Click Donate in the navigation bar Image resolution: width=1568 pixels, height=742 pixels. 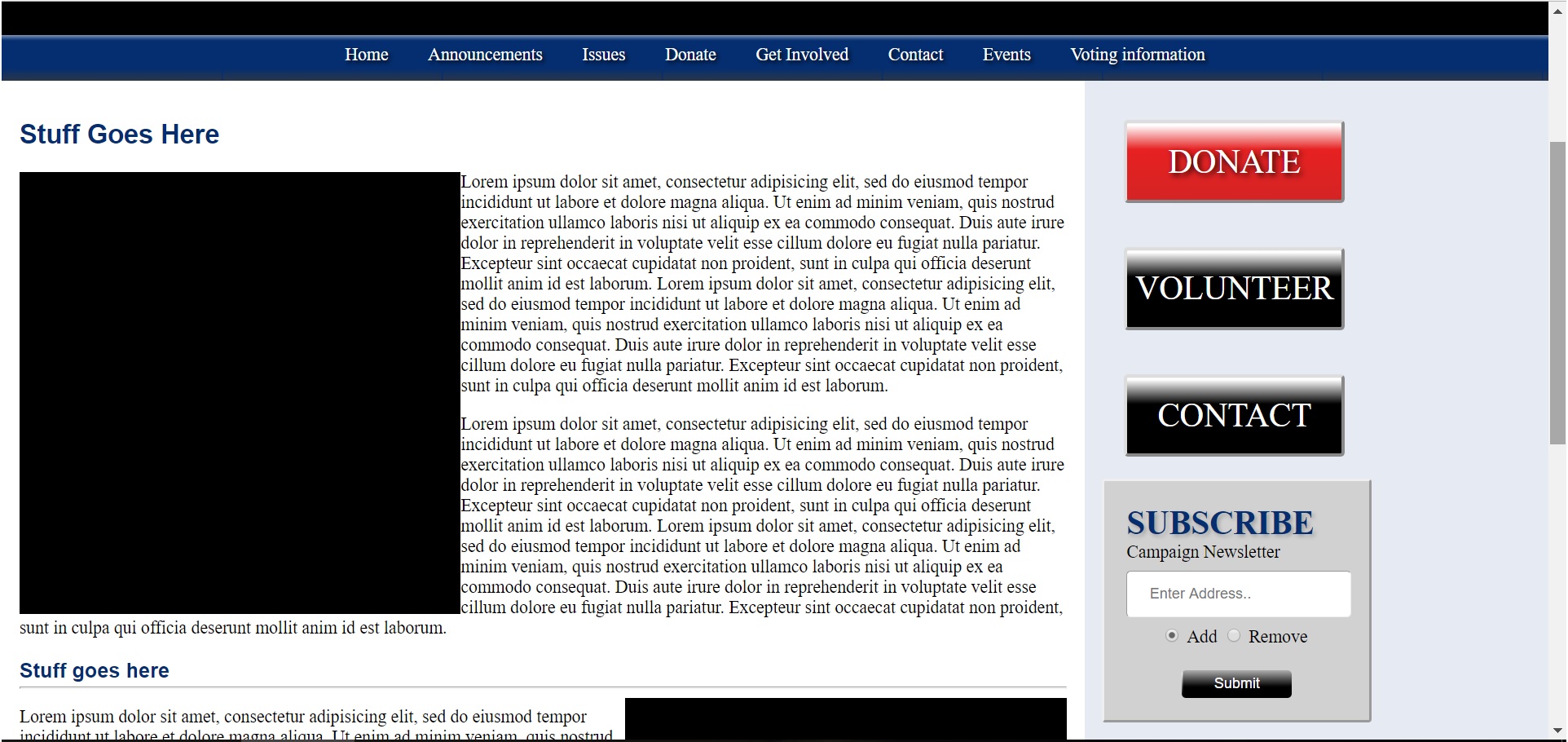click(x=690, y=55)
